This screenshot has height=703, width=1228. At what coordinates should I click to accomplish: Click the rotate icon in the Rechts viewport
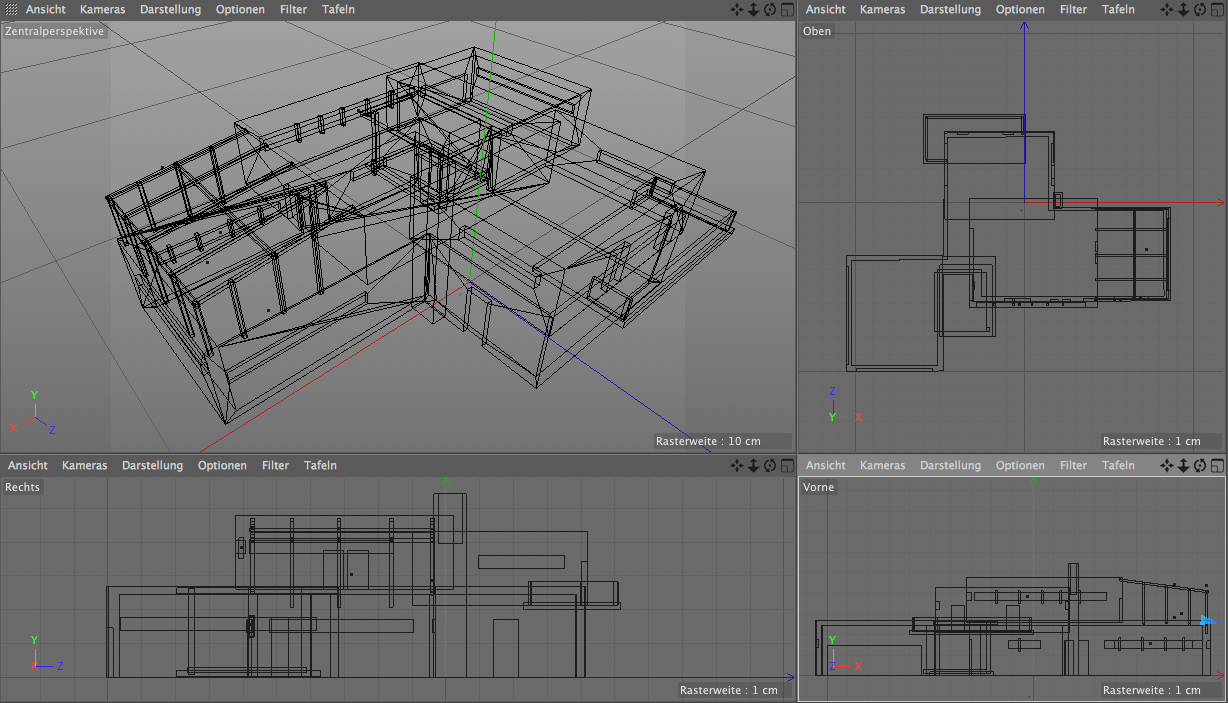tap(769, 466)
